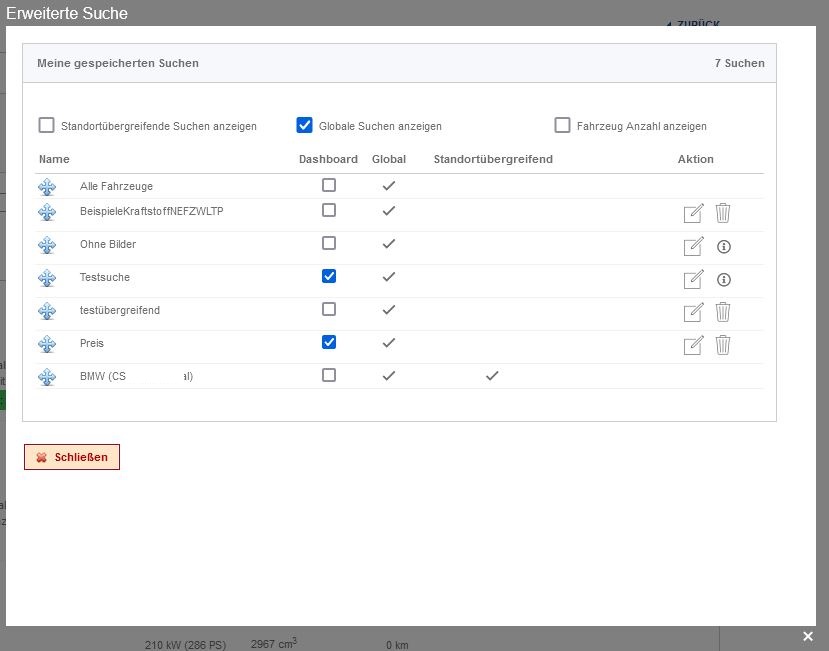Viewport: 829px width, 651px height.
Task: Click move handle icon for BeispieleKraftstoffNEFZWLTP
Action: coord(47,212)
